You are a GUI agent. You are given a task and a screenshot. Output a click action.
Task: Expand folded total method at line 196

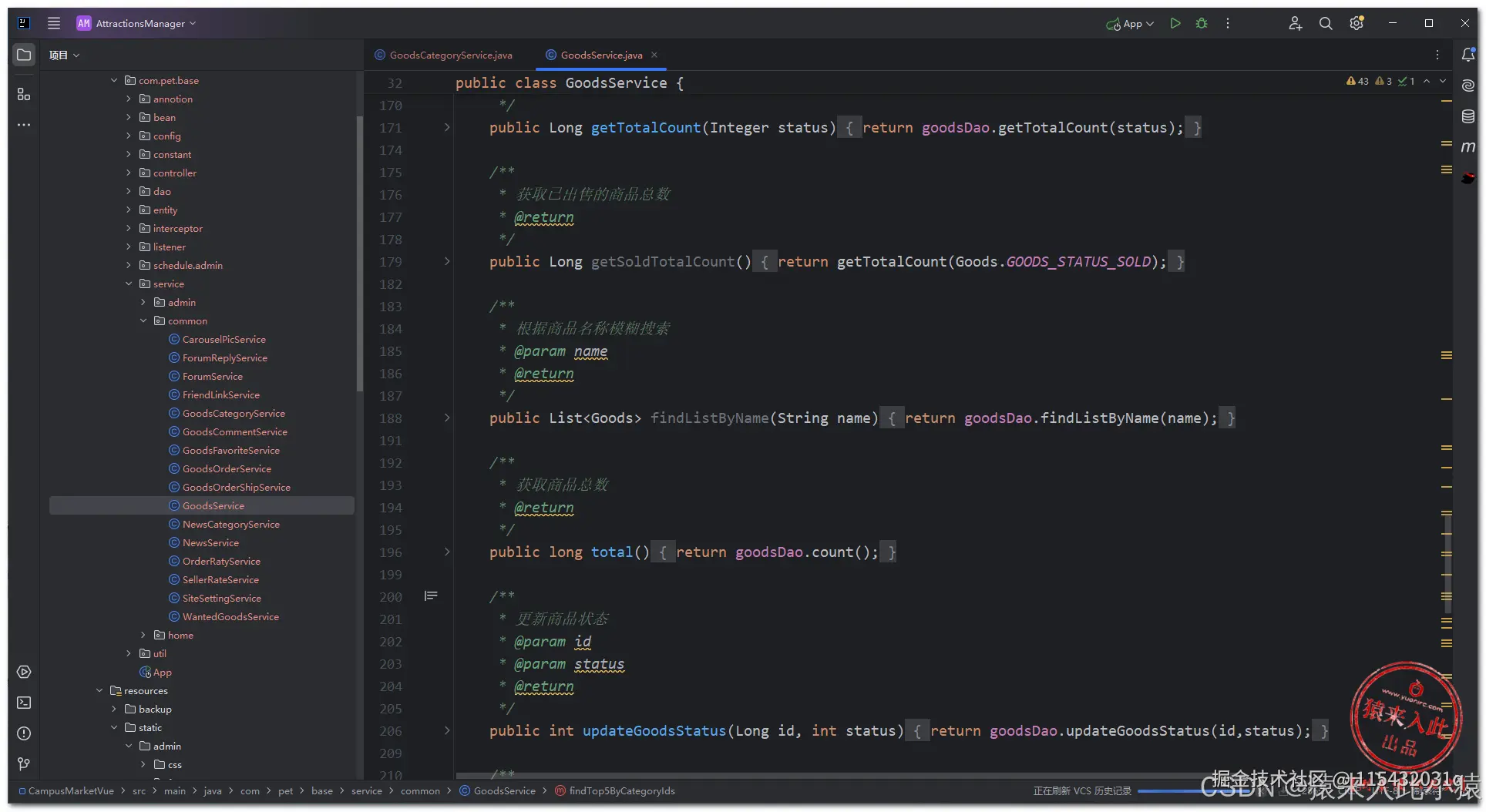pos(447,552)
